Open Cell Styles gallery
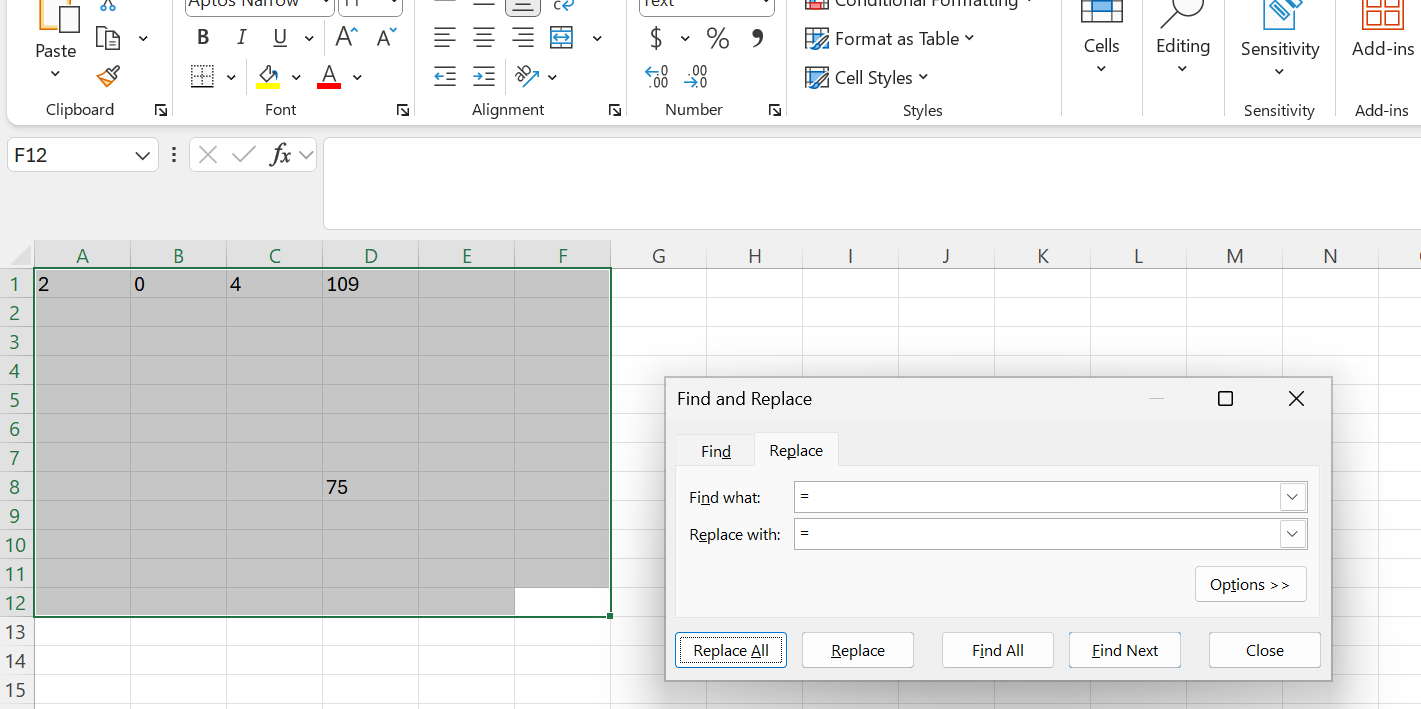Image resolution: width=1421 pixels, height=709 pixels. [867, 77]
